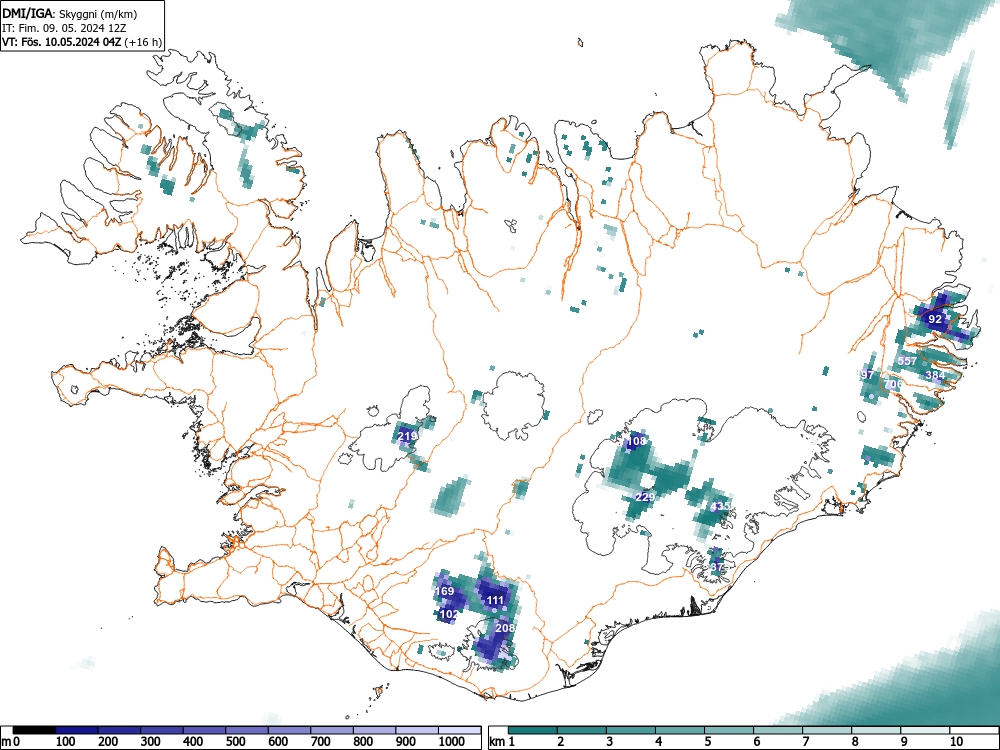Click the visibility value 92 in the east
The image size is (1000, 750).
pyautogui.click(x=935, y=319)
